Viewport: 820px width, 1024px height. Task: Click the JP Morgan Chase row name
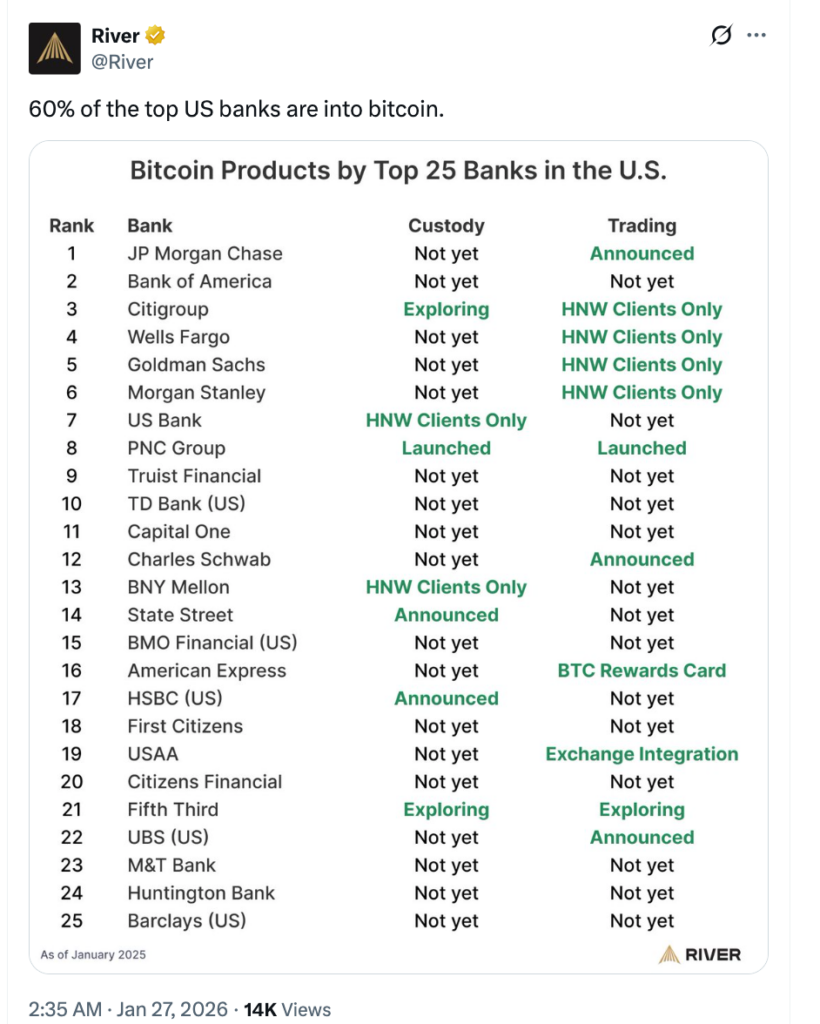pyautogui.click(x=205, y=254)
